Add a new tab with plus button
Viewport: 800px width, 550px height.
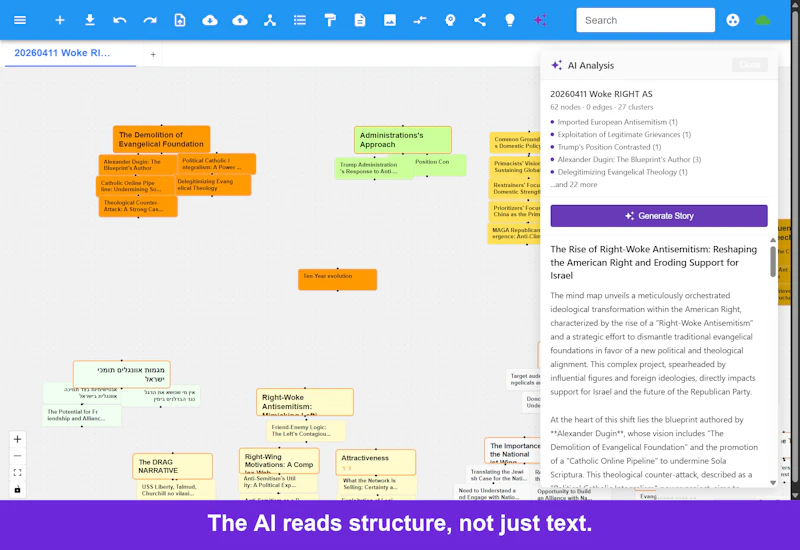click(x=153, y=54)
